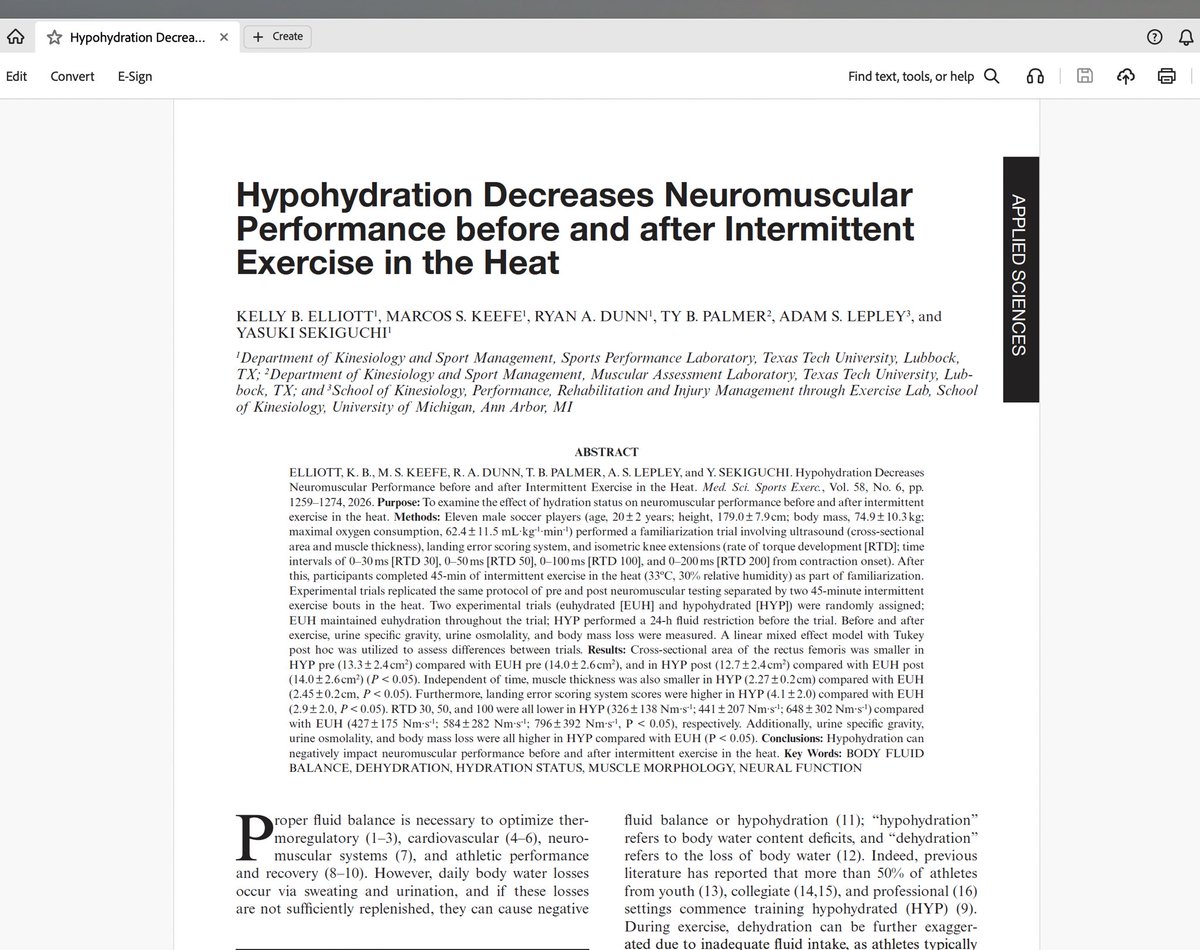
Task: Click the word Purpose: in abstract
Action: pyautogui.click(x=397, y=502)
